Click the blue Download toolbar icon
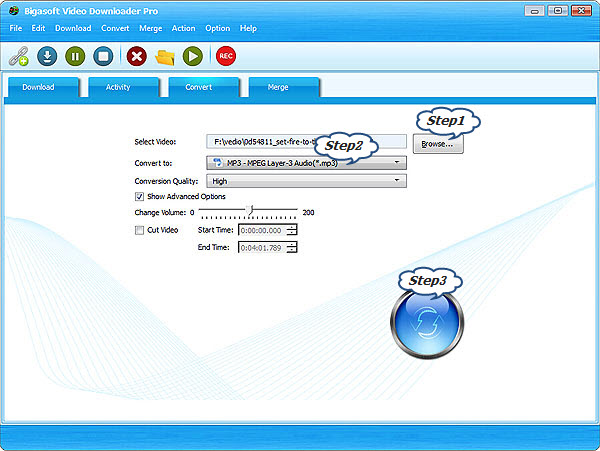The height and width of the screenshot is (451, 600). point(47,56)
